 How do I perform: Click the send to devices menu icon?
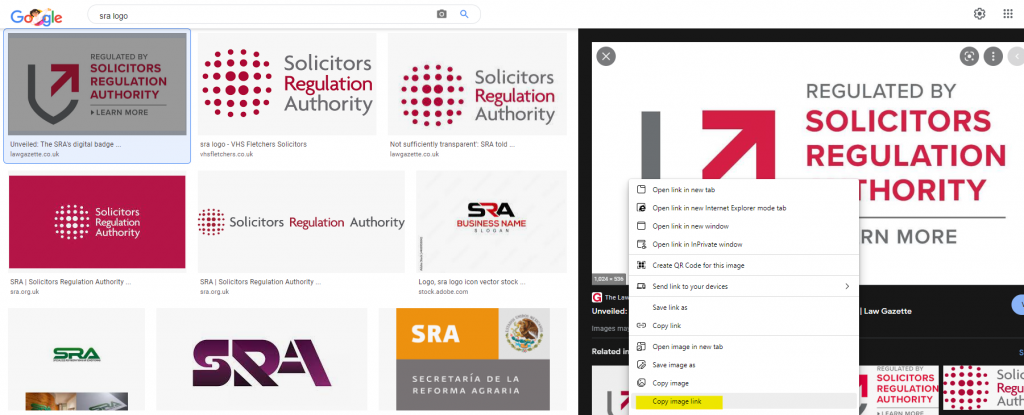[641, 286]
